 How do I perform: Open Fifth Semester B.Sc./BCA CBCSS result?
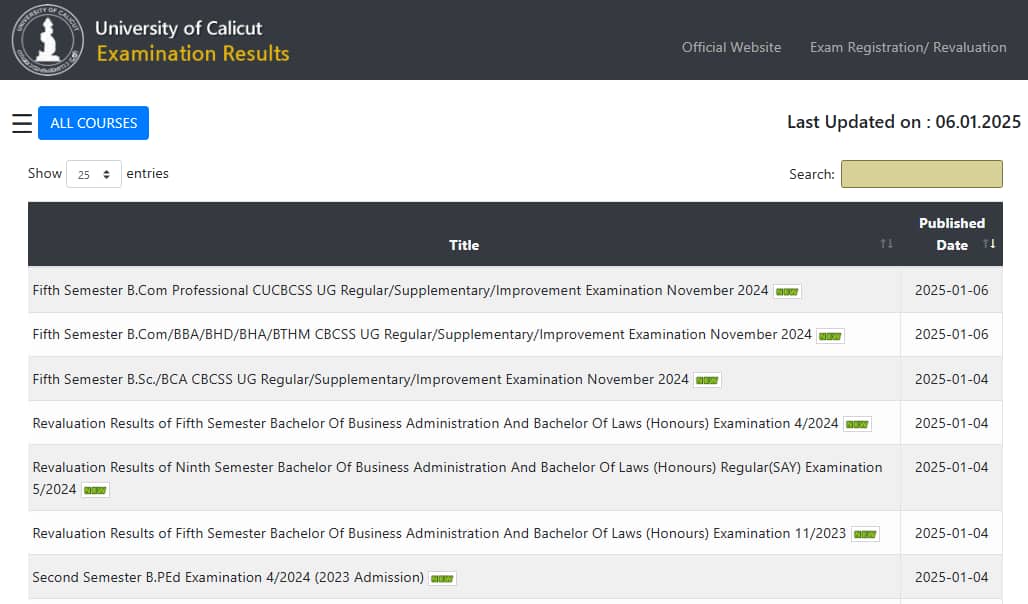(x=360, y=379)
